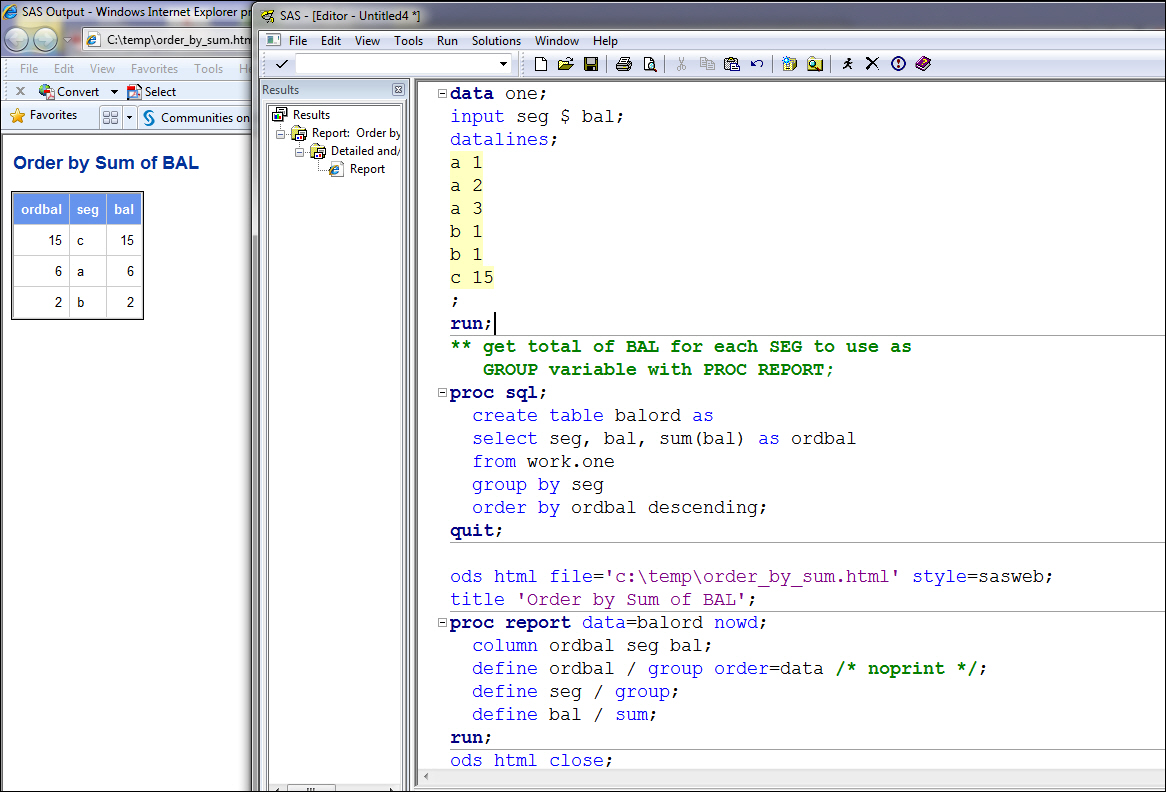Collapse the 'Detailed and/' tree node
This screenshot has height=792, width=1166.
(300, 151)
